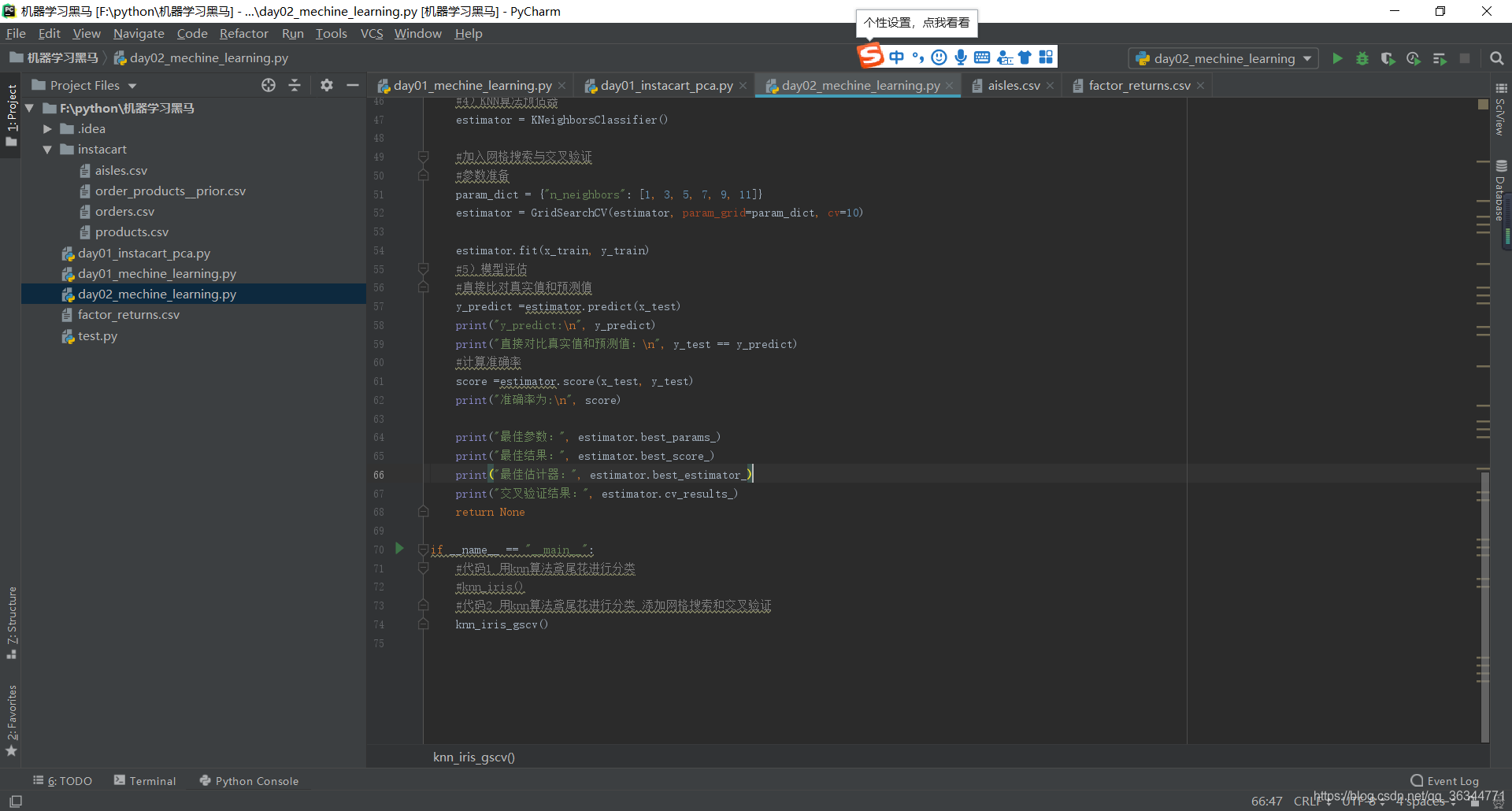The image size is (1512, 811).
Task: Open Project panel settings gear
Action: pos(327,85)
